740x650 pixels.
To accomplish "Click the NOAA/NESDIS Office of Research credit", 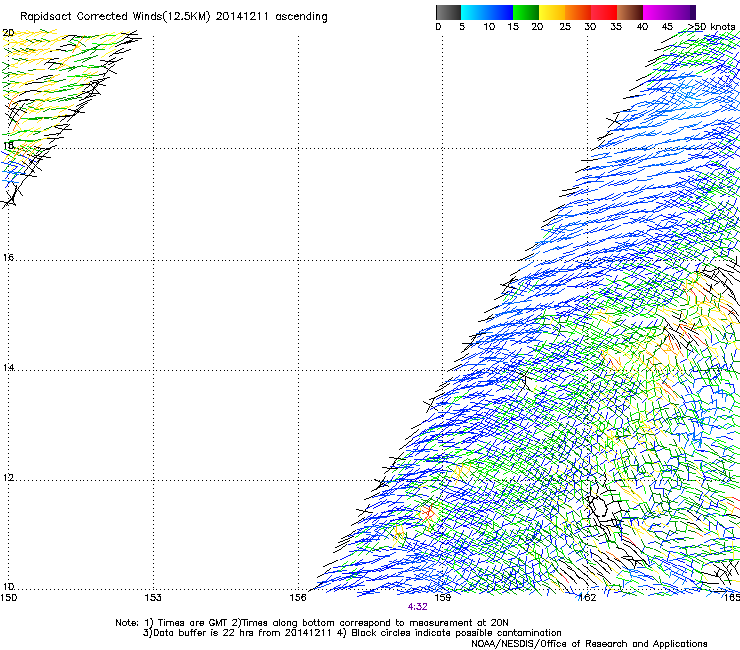I will pyautogui.click(x=589, y=644).
